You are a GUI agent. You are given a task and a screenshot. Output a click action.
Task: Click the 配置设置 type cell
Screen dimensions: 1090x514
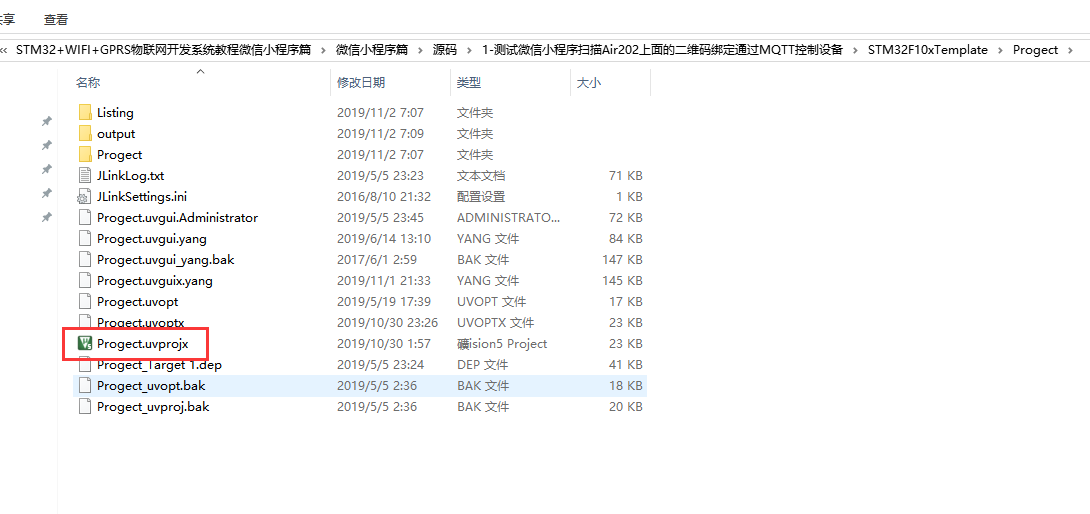coord(481,197)
